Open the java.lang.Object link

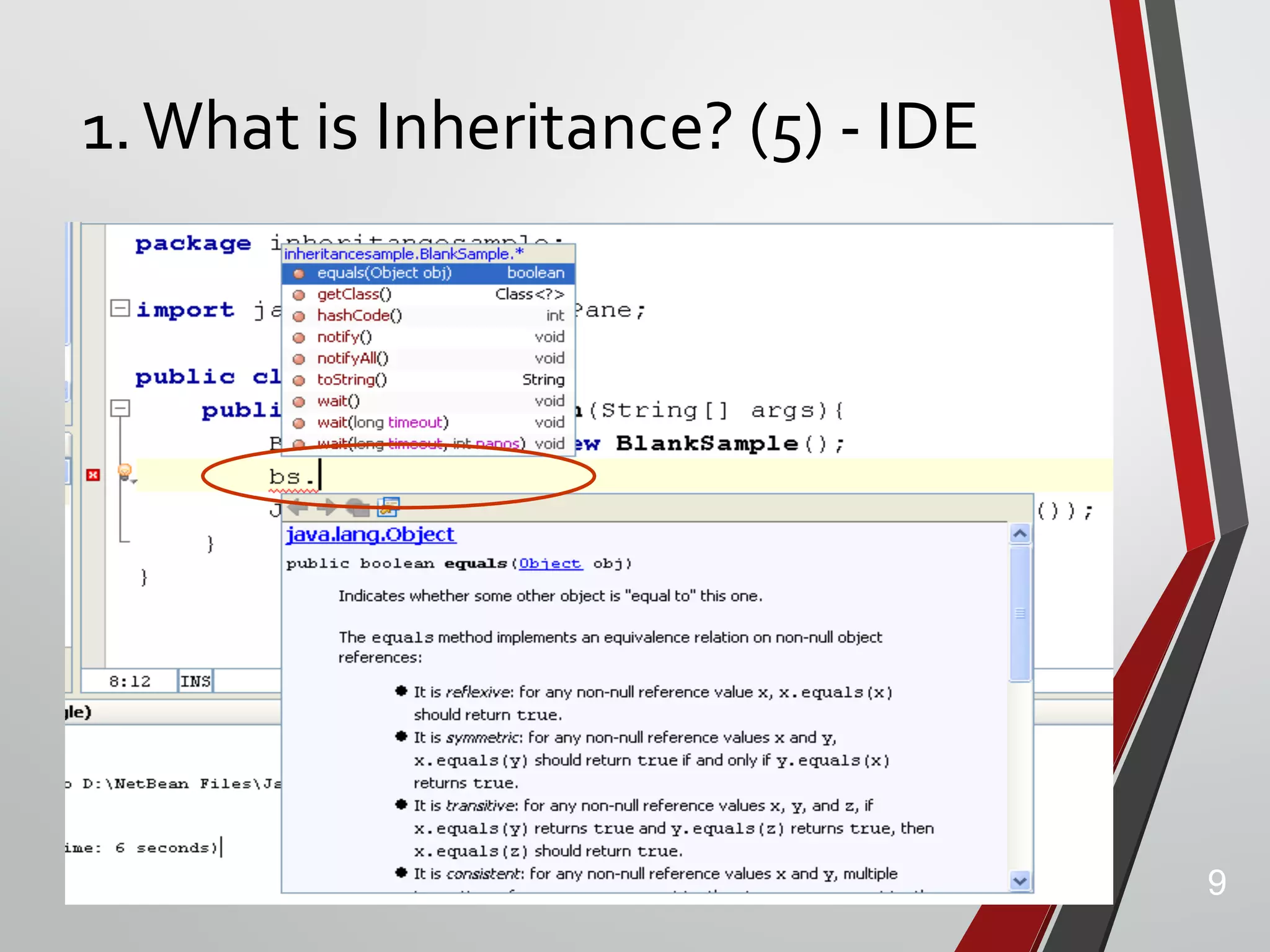tap(370, 534)
